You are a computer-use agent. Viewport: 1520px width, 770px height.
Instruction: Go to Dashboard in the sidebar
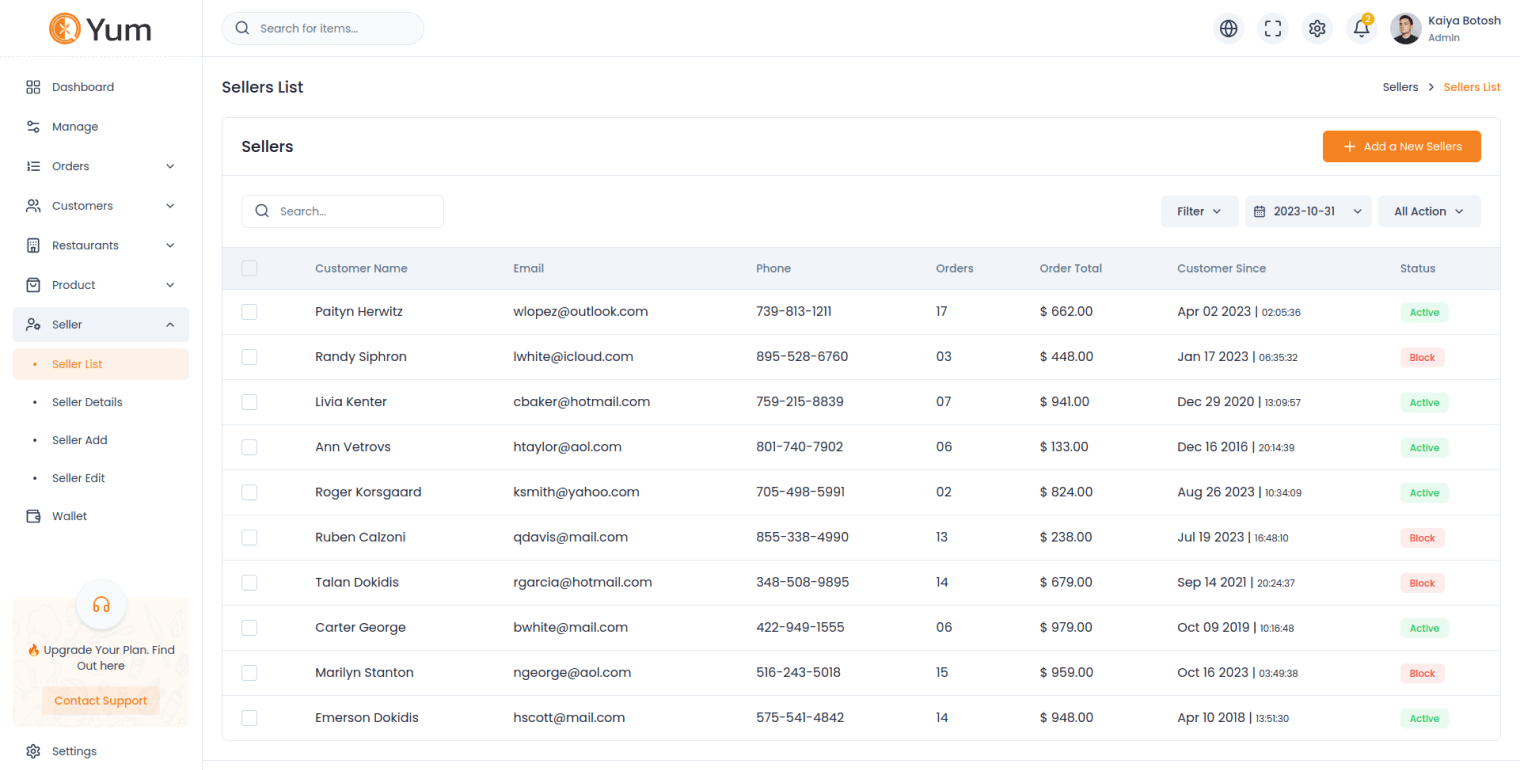tap(82, 87)
